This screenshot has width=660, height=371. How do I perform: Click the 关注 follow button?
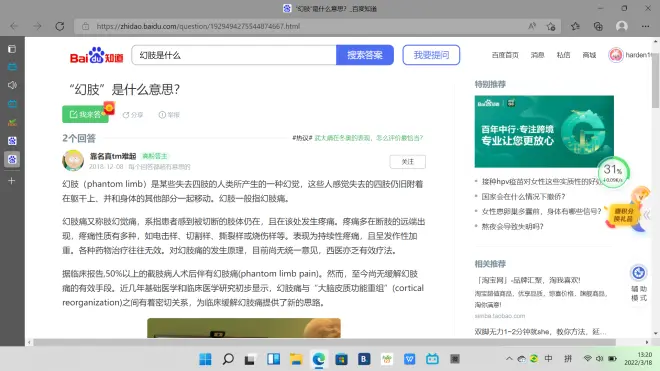(407, 162)
